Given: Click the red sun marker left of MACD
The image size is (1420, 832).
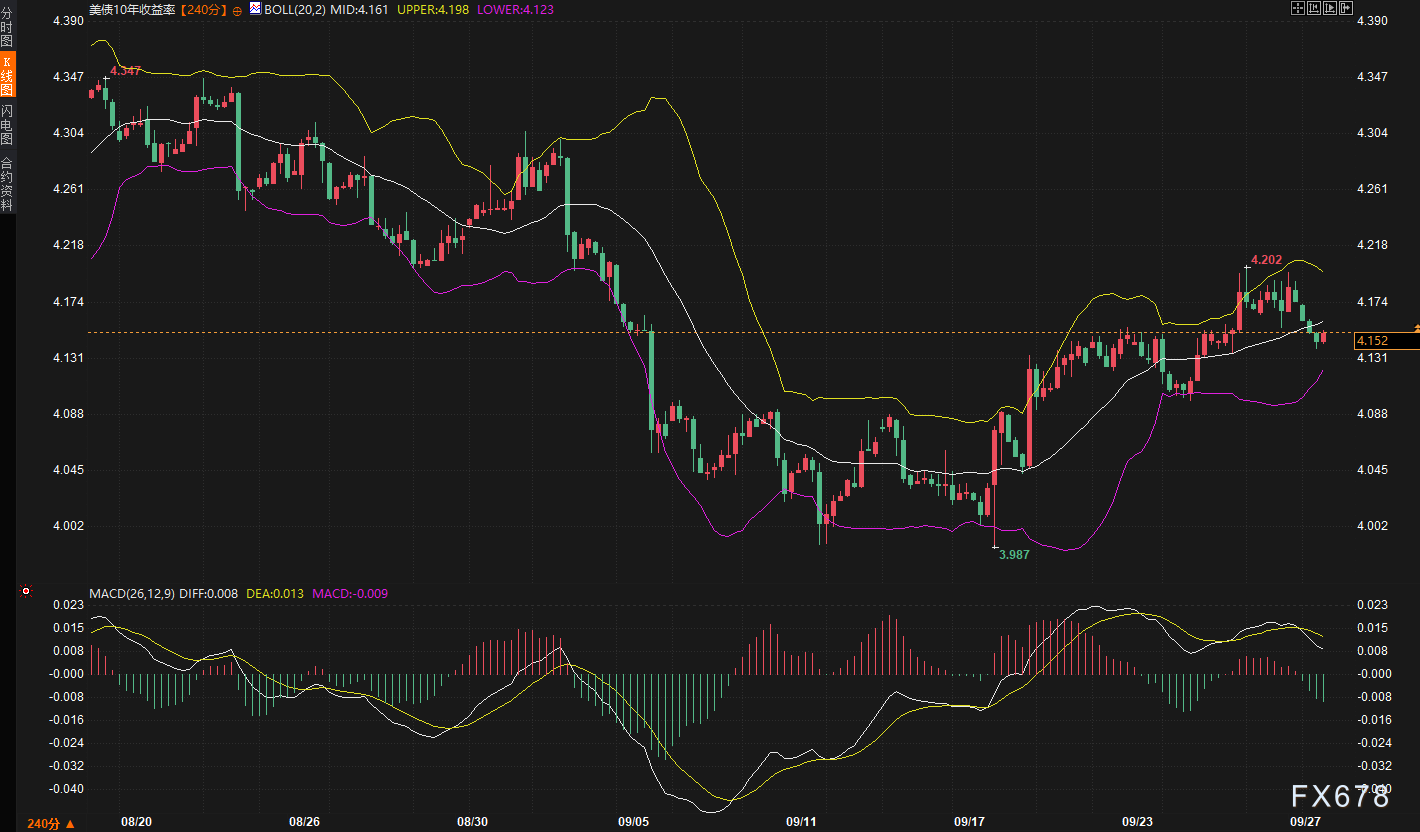Looking at the screenshot, I should pos(26,592).
